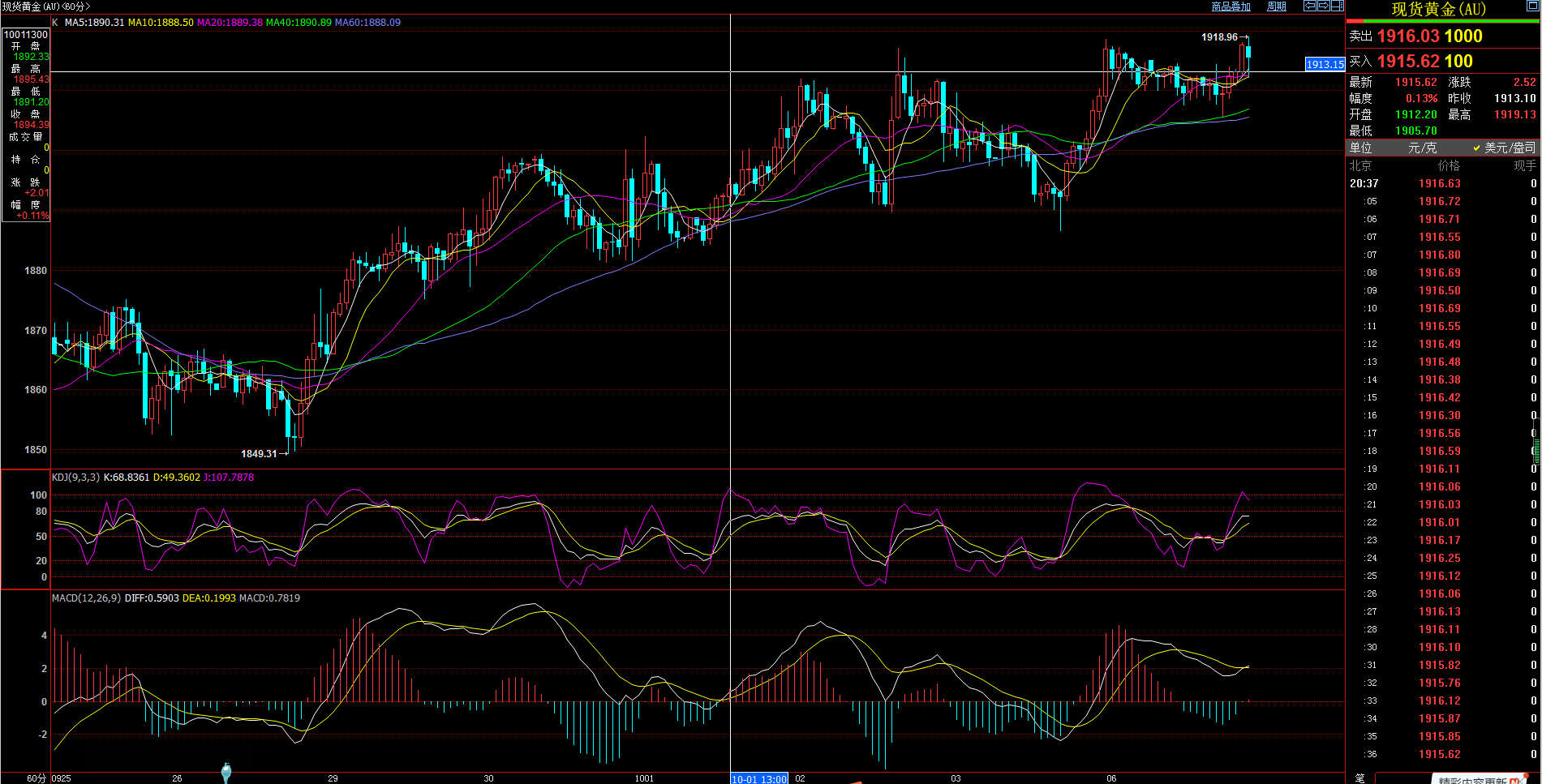Click the blue droplet marker on time axis
Image resolution: width=1542 pixels, height=784 pixels.
pyautogui.click(x=226, y=770)
